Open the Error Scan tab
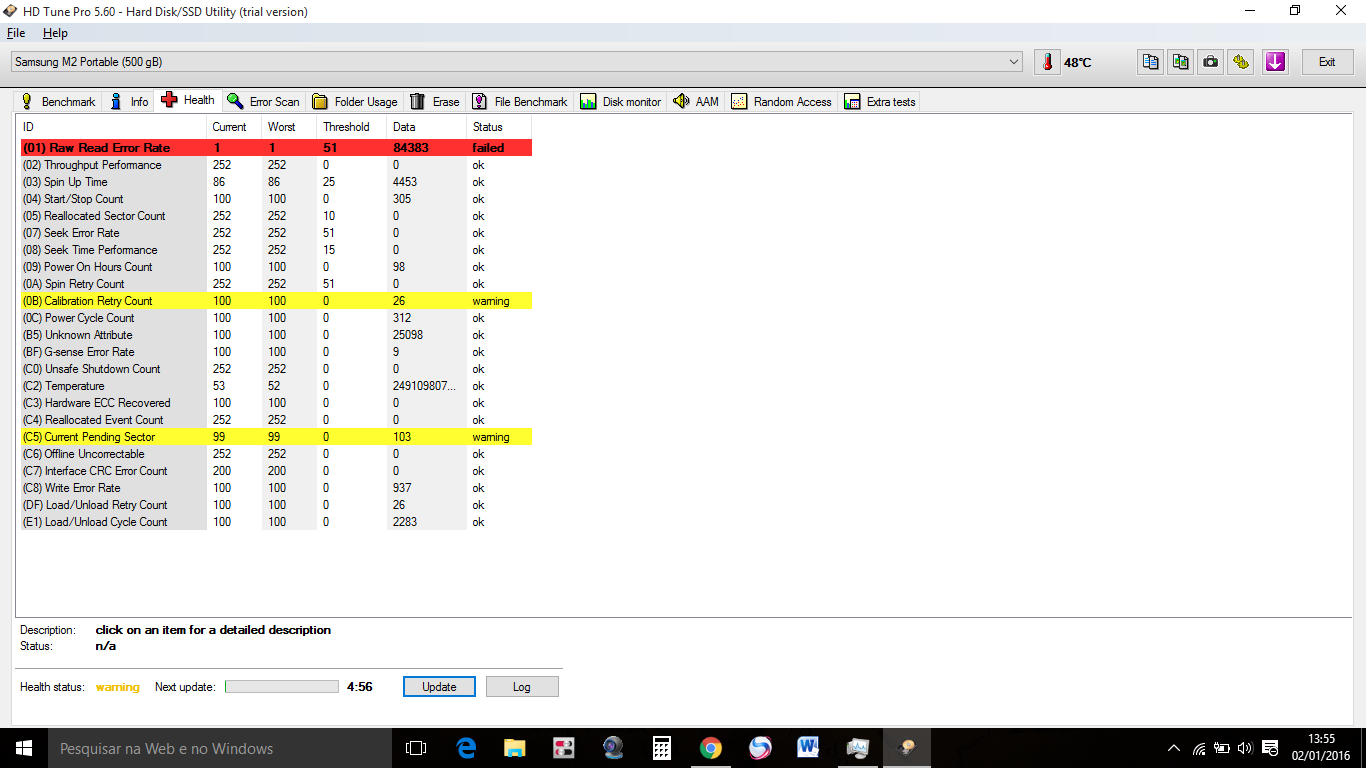This screenshot has height=768, width=1366. (x=264, y=102)
